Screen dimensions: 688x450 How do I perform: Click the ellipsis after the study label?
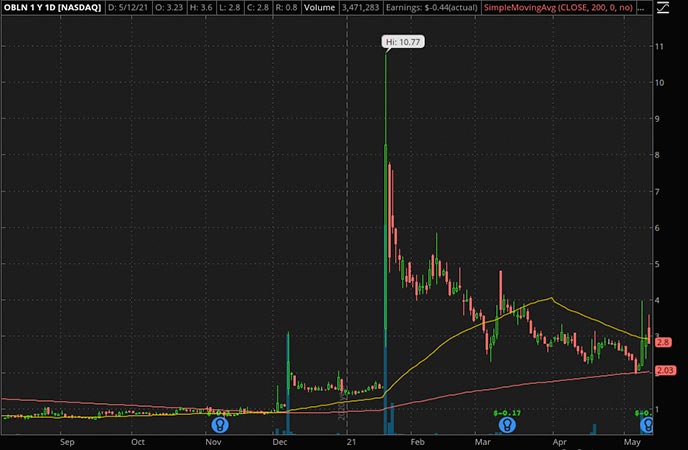(x=641, y=9)
